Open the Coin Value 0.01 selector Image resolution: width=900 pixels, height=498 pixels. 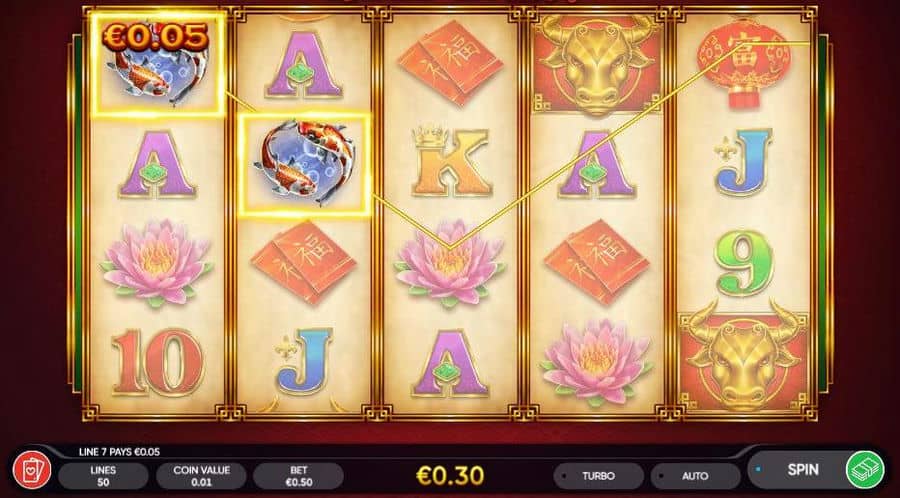point(201,476)
